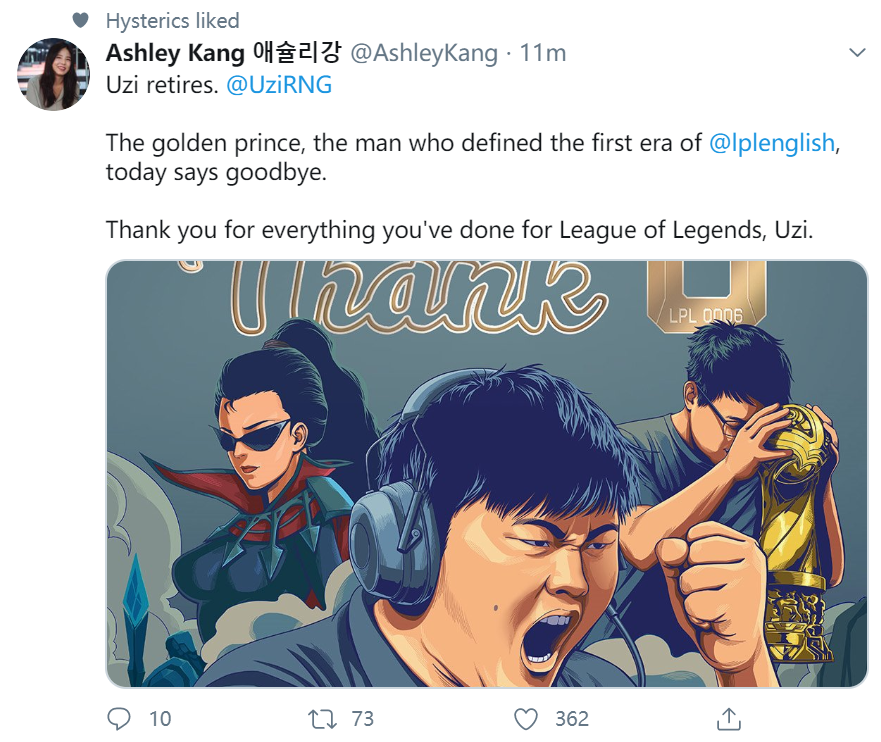Click the 'Uzi retires.' tweet text
This screenshot has height=742, width=881.
tap(162, 85)
